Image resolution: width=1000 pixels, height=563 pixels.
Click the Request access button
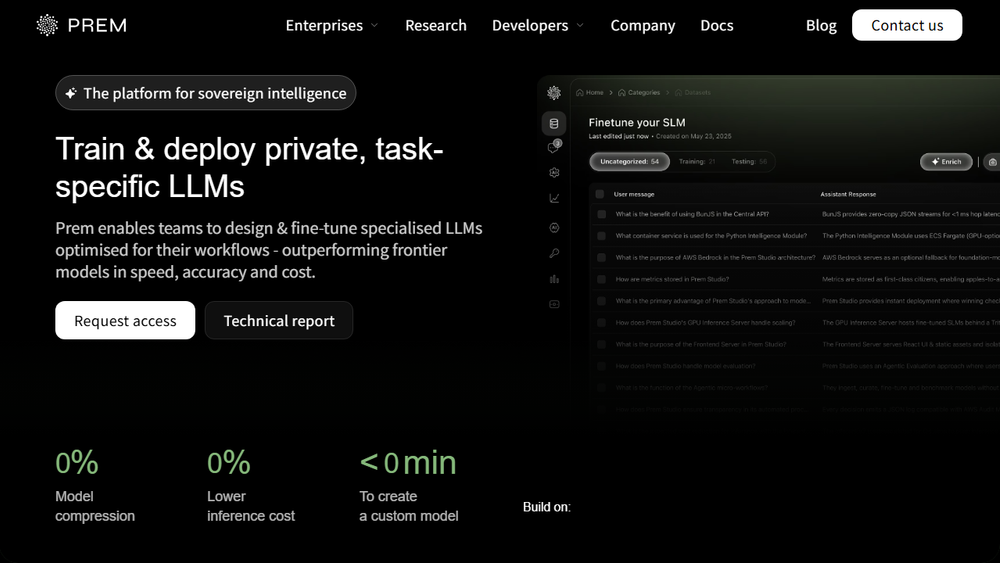coord(125,320)
